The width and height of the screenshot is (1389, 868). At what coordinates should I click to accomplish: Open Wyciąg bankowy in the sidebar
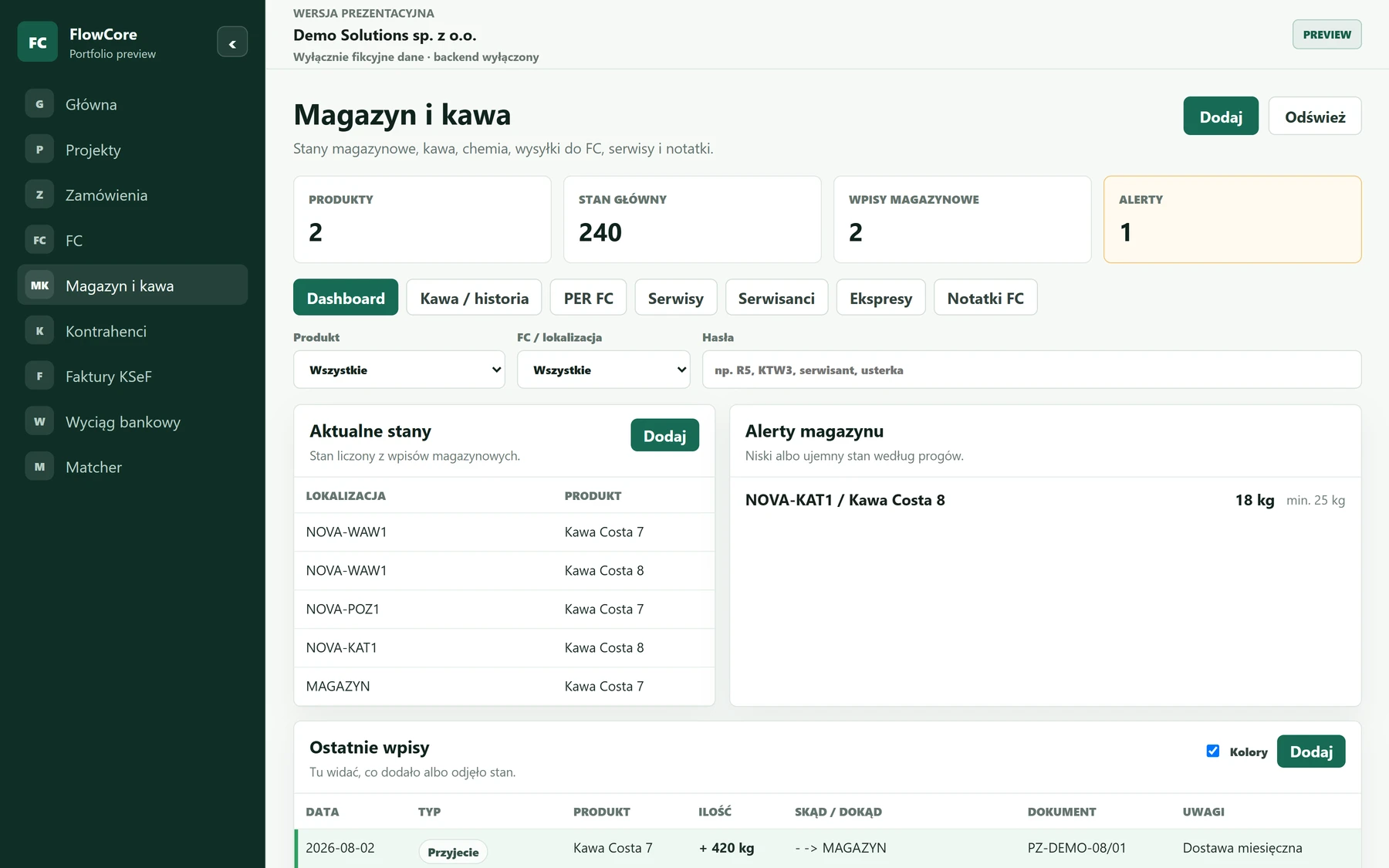pyautogui.click(x=133, y=422)
